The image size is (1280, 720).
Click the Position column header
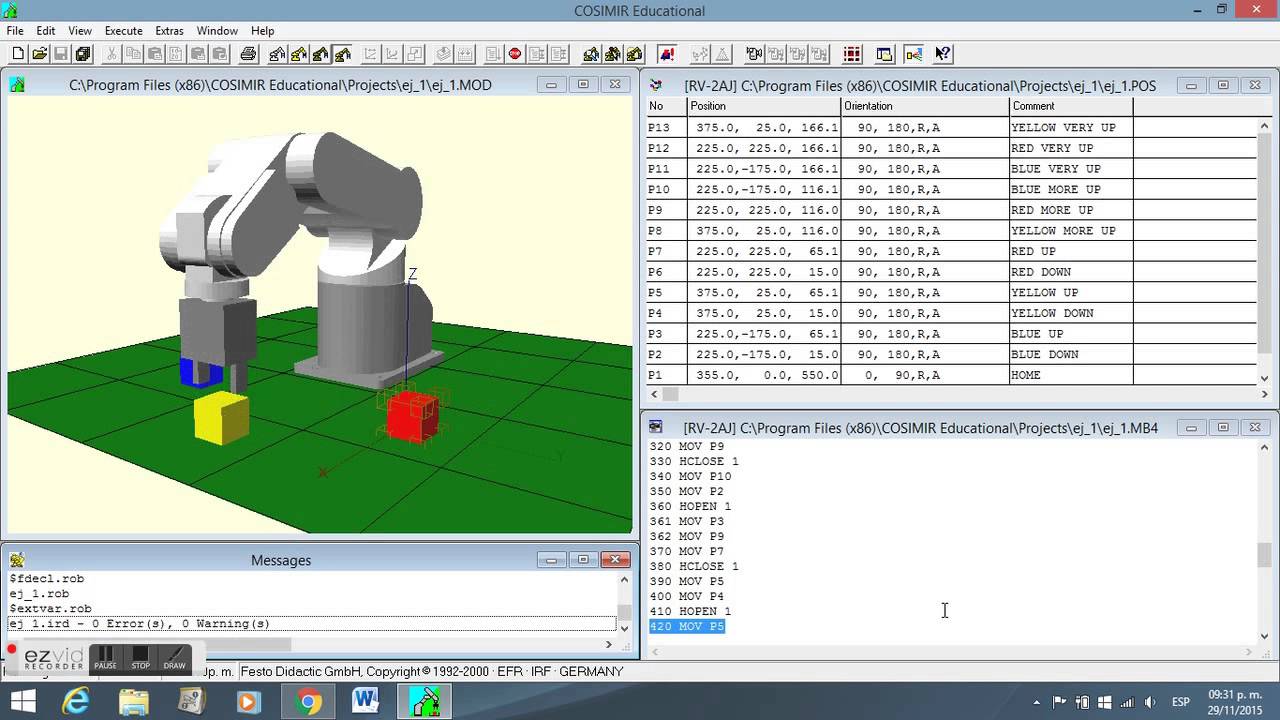pyautogui.click(x=763, y=106)
